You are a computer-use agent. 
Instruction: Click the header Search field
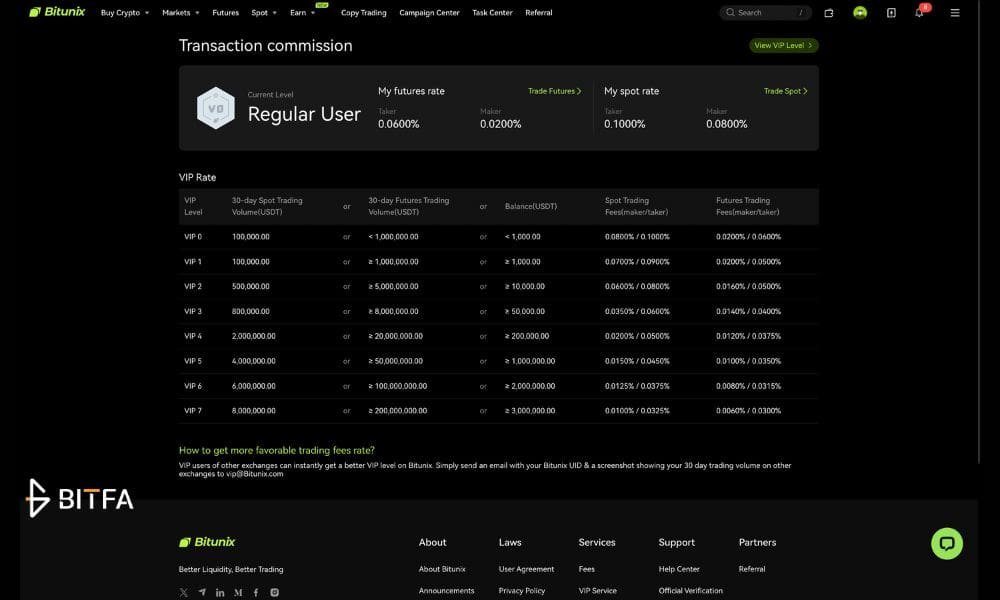[765, 12]
